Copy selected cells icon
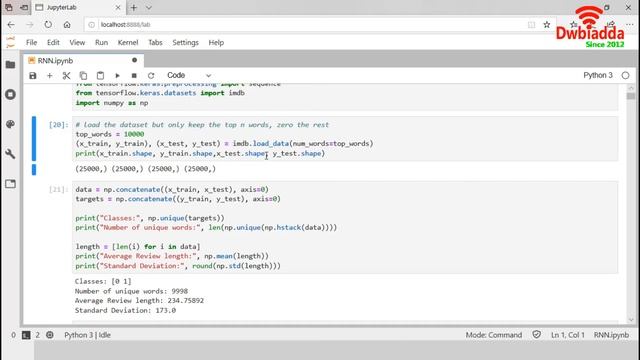The height and width of the screenshot is (360, 640). click(83, 76)
